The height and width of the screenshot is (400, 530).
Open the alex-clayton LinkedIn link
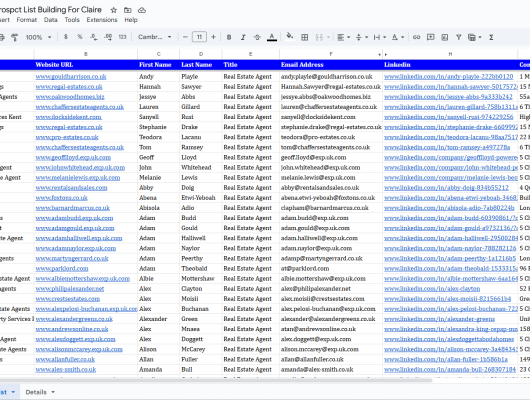click(432, 289)
